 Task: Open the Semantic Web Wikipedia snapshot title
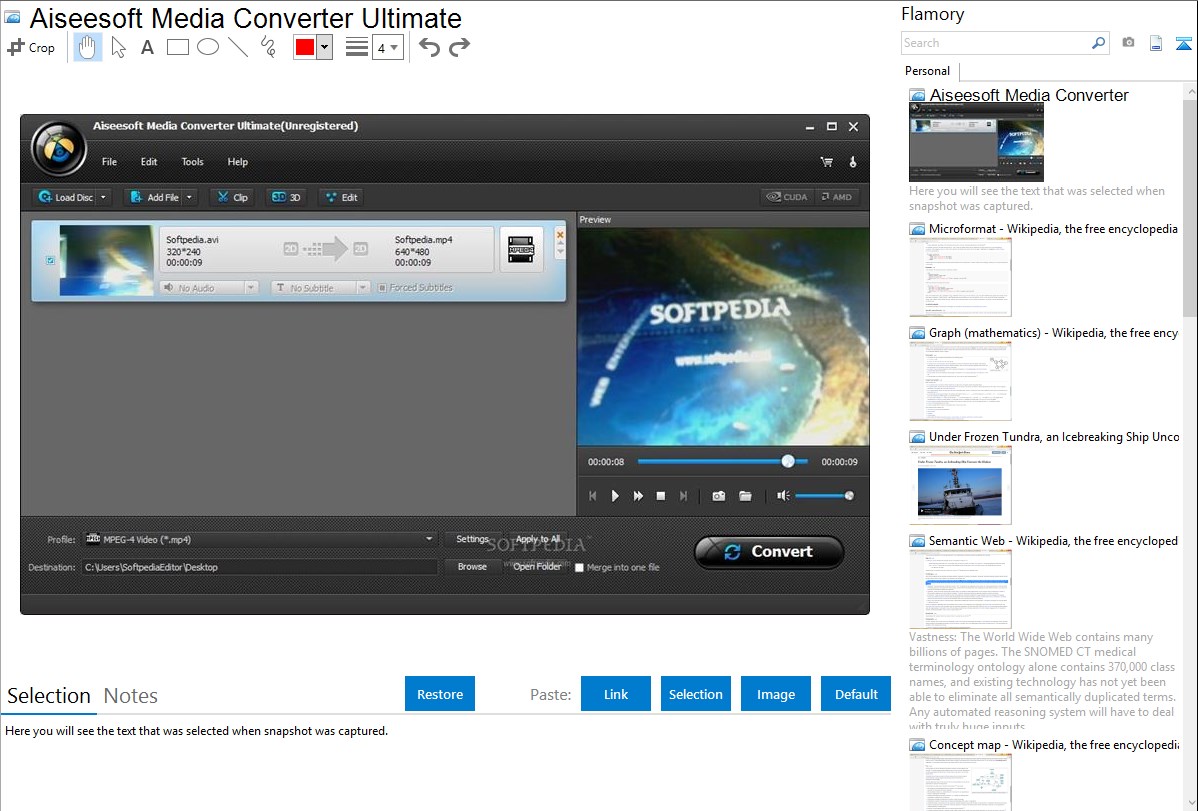[1053, 541]
